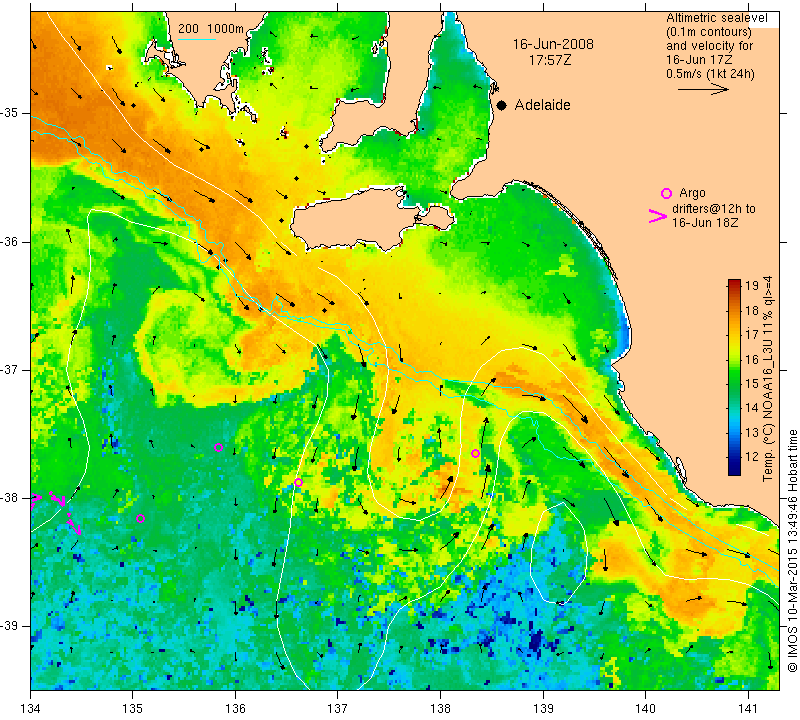Click the magenta drifter arrowhead legend symbol
The image size is (800, 720).
pos(658,216)
